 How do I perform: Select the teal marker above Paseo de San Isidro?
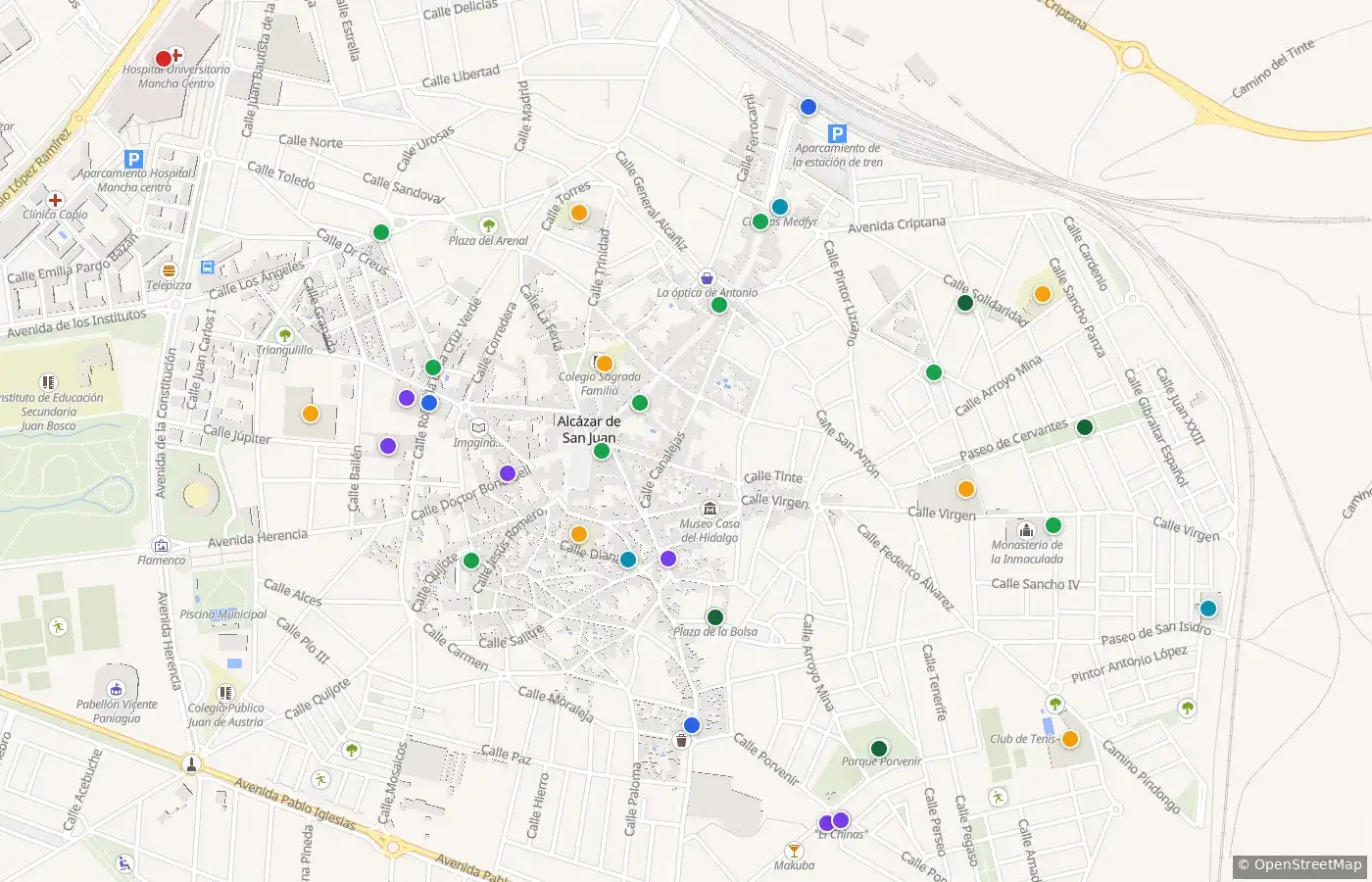pos(1208,609)
